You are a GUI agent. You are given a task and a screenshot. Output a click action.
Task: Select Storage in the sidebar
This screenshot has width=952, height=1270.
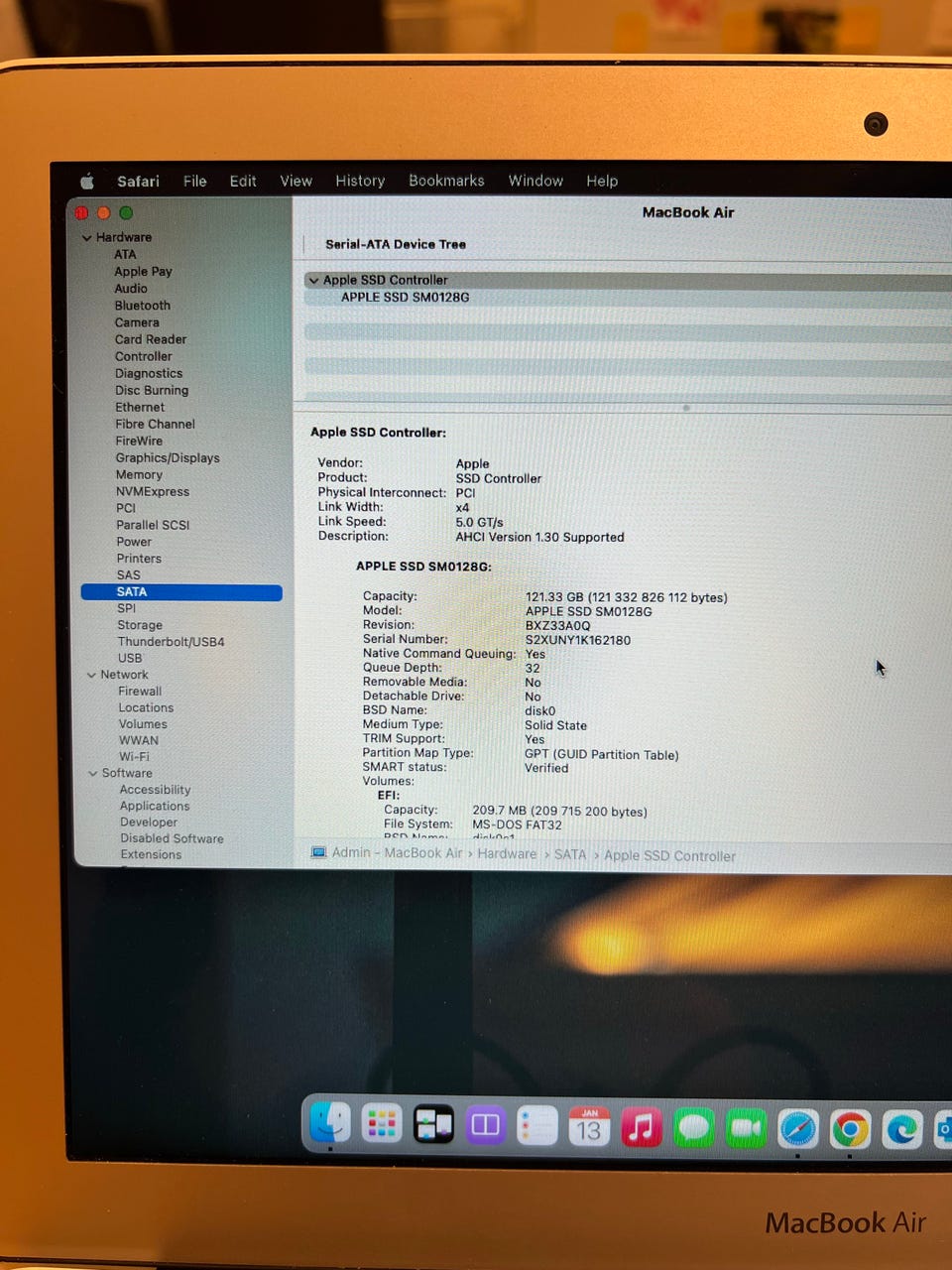pyautogui.click(x=140, y=625)
